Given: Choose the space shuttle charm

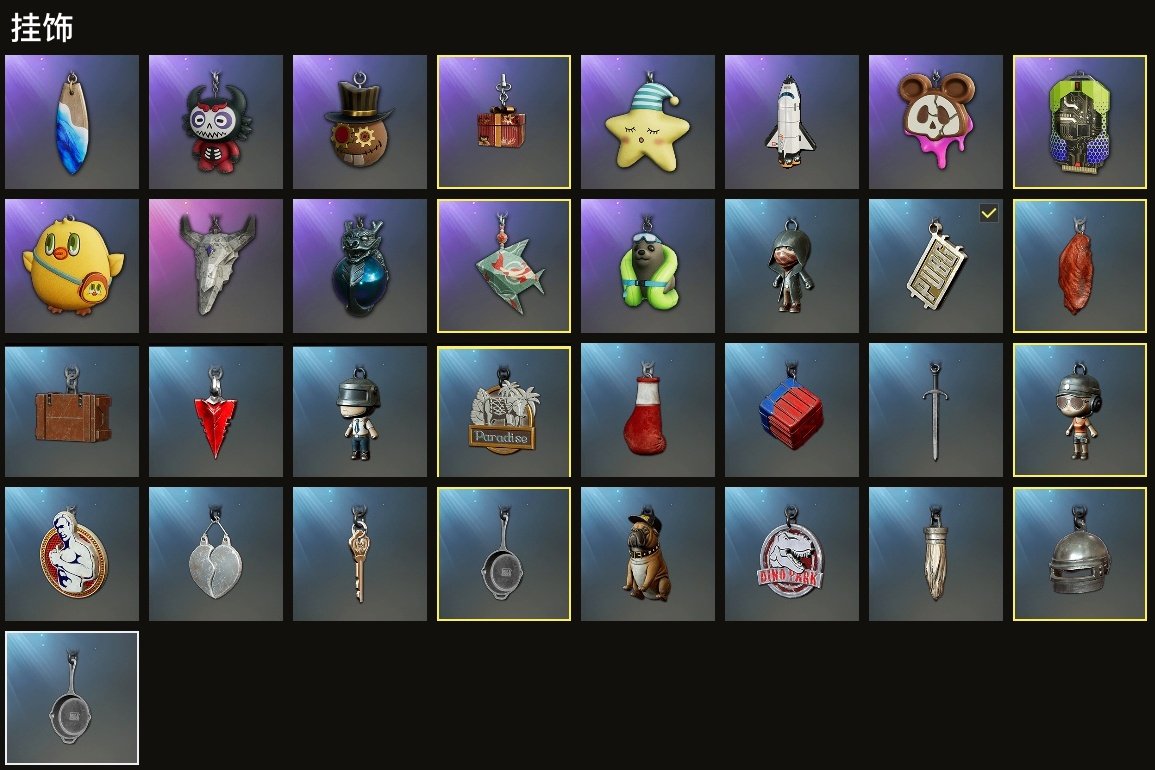Looking at the screenshot, I should (x=791, y=122).
